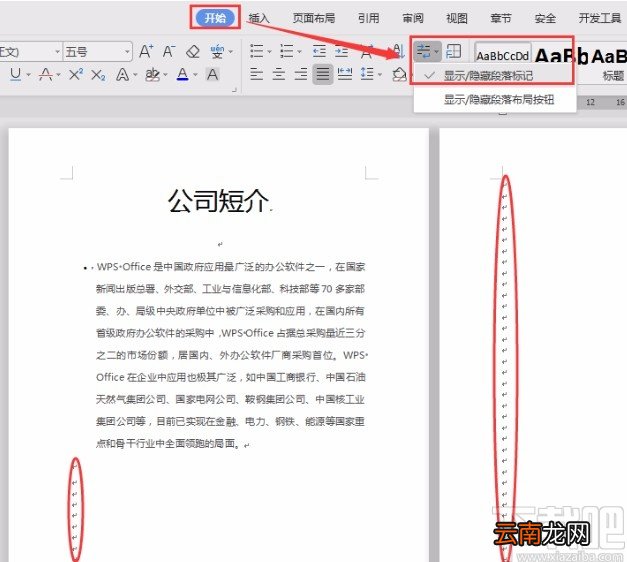The image size is (627, 562).
Task: Click the distributed alignment icon
Action: (x=345, y=74)
